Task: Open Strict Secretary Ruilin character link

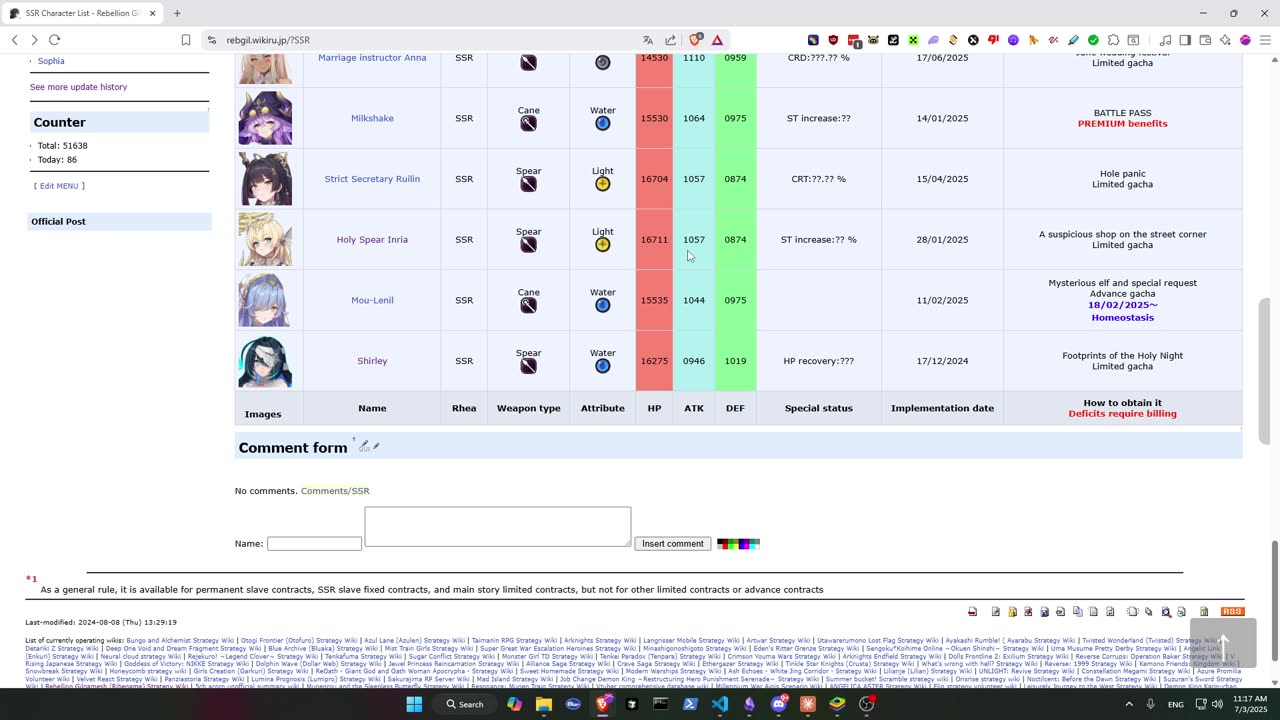Action: point(372,179)
